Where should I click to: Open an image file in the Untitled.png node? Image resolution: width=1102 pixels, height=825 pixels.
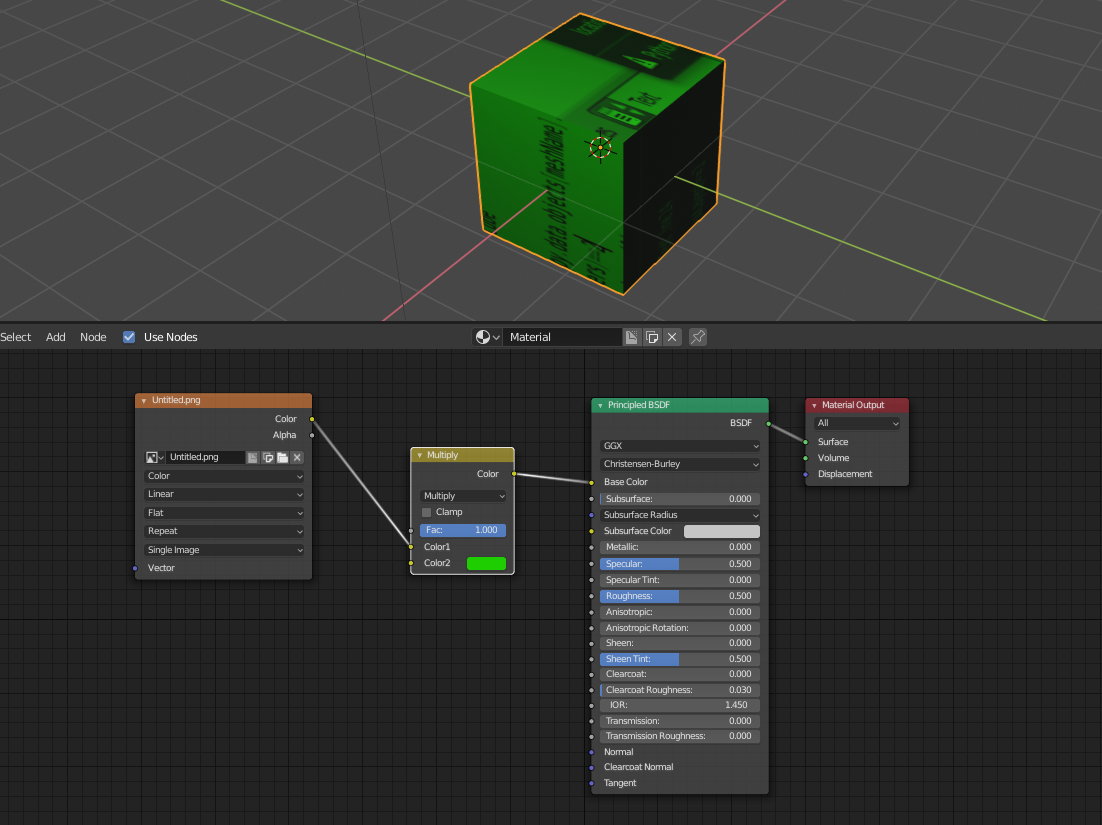(x=282, y=457)
